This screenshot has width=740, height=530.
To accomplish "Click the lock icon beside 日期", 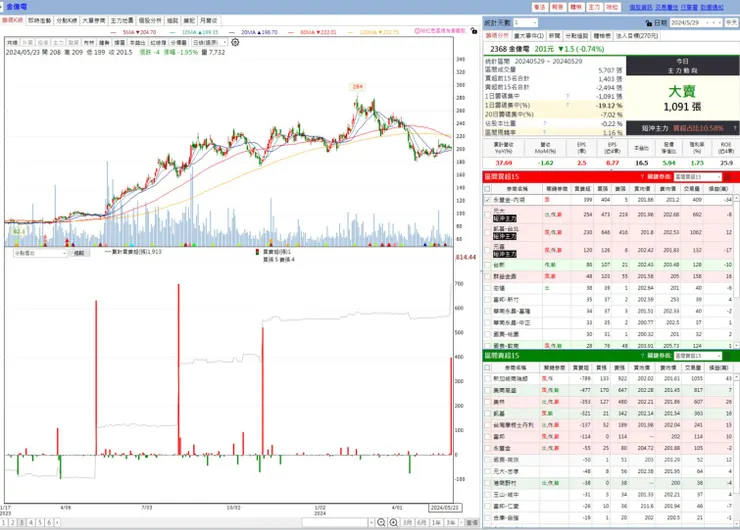I will point(649,23).
